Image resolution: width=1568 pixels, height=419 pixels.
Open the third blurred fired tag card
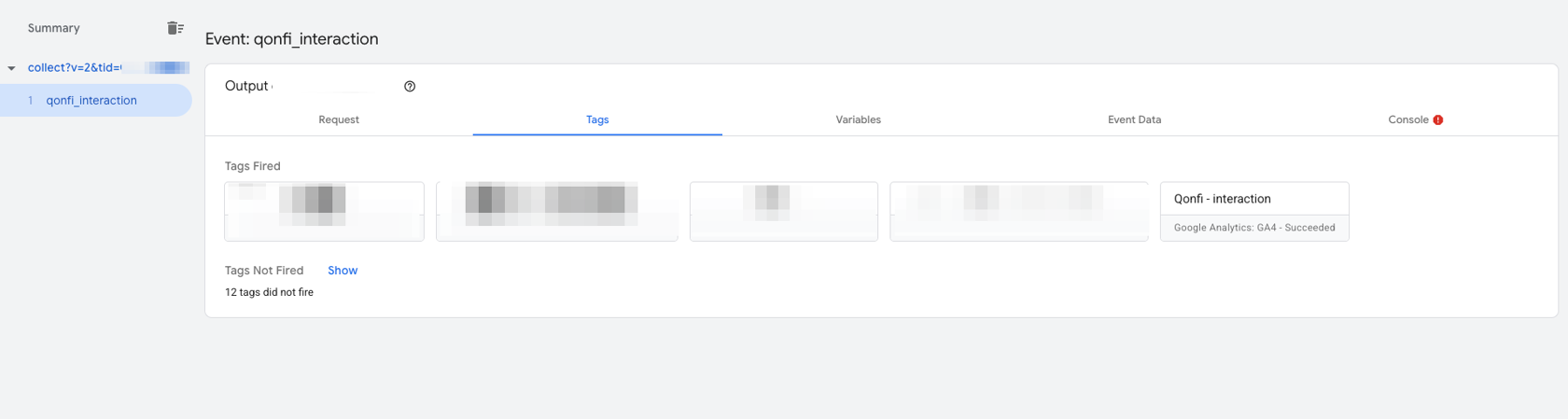click(x=784, y=211)
